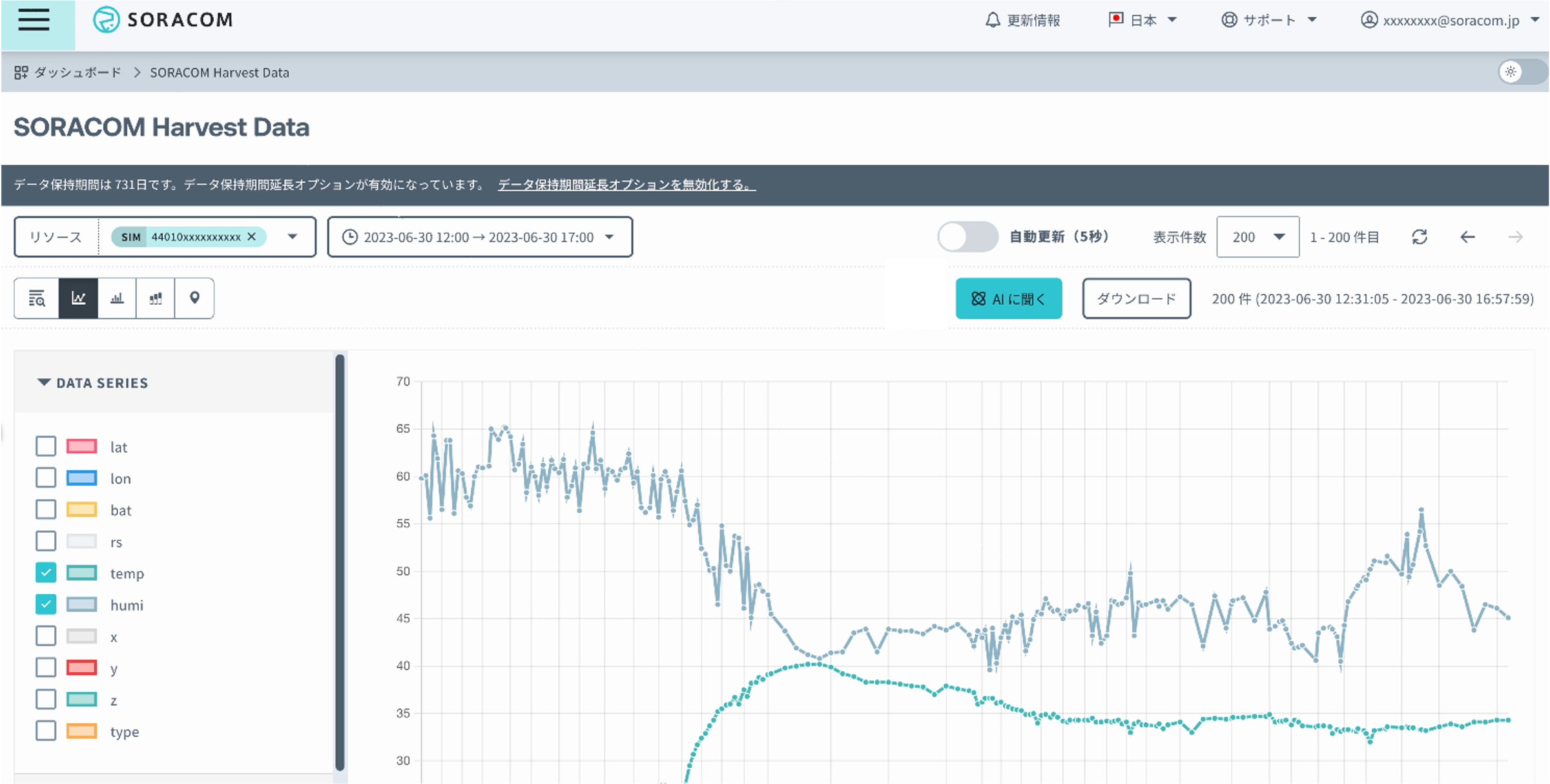Click the Ask AI button

pos(1008,298)
